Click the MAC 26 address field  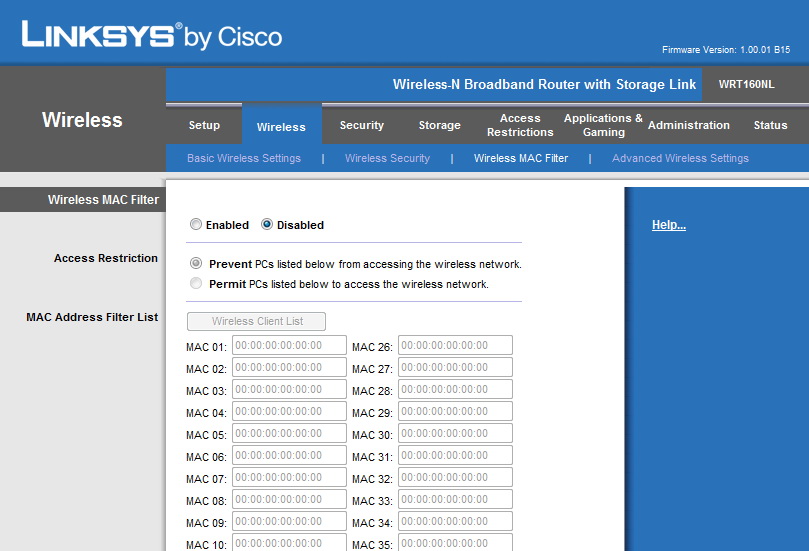pyautogui.click(x=456, y=345)
